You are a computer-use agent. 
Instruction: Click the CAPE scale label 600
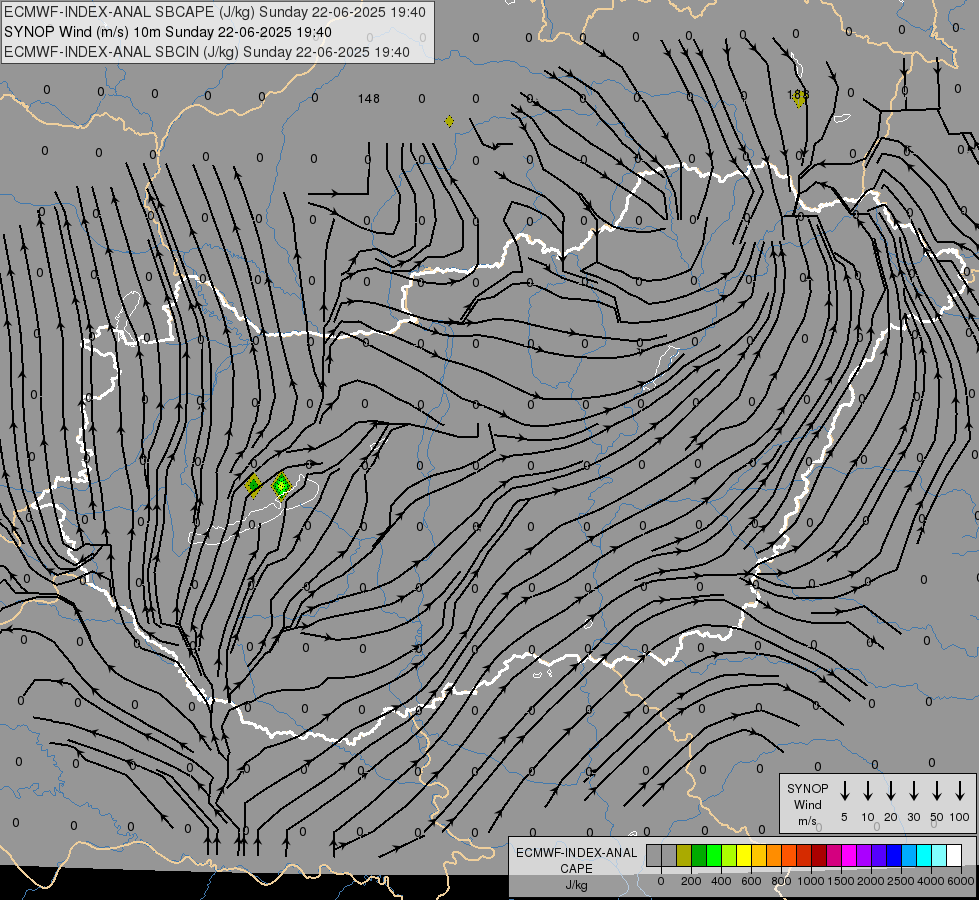point(751,881)
